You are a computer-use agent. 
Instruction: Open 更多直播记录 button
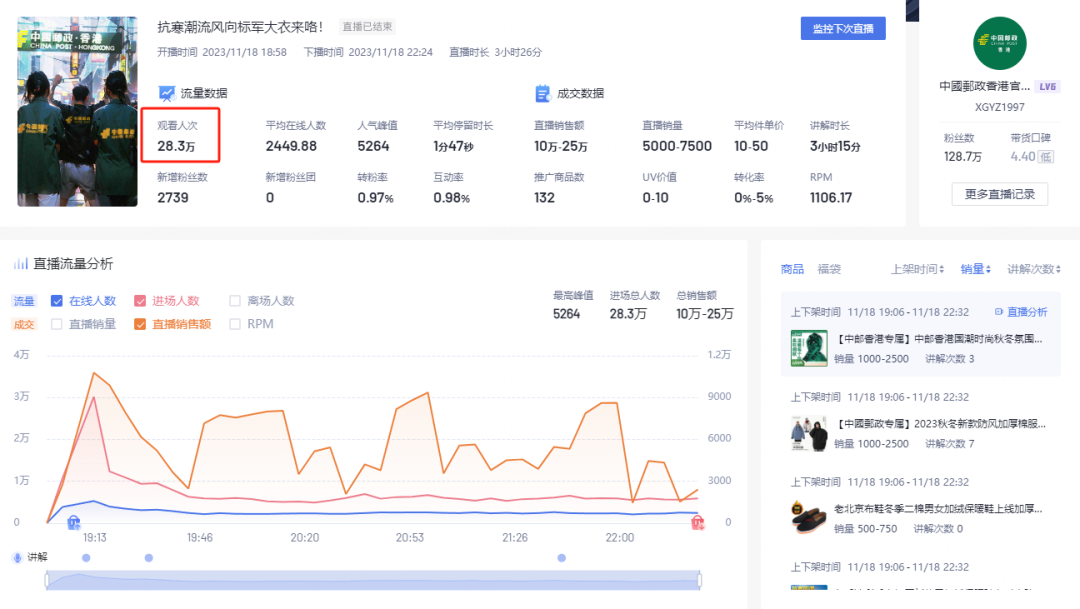click(x=999, y=194)
